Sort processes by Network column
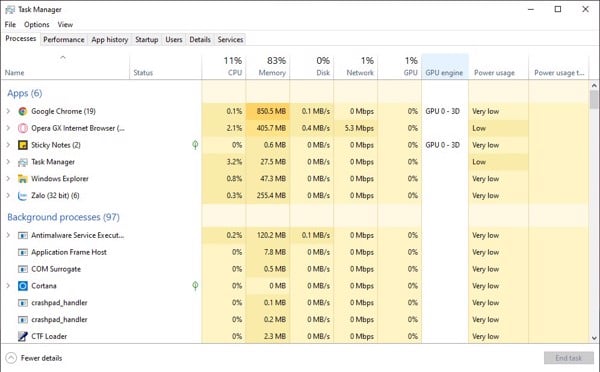Image resolution: width=600 pixels, height=372 pixels. (x=355, y=67)
